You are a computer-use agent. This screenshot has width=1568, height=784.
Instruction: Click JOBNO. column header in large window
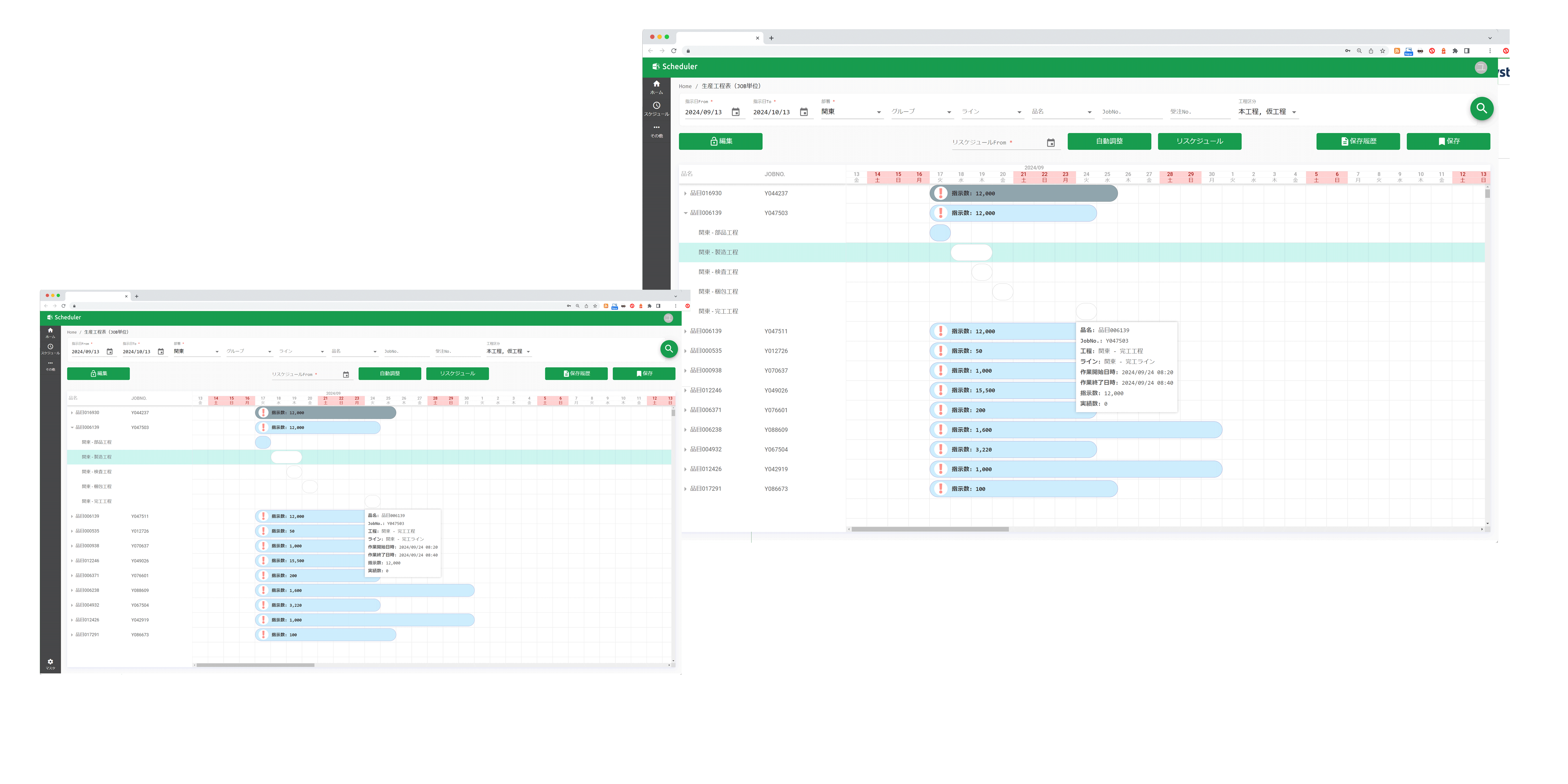(775, 174)
